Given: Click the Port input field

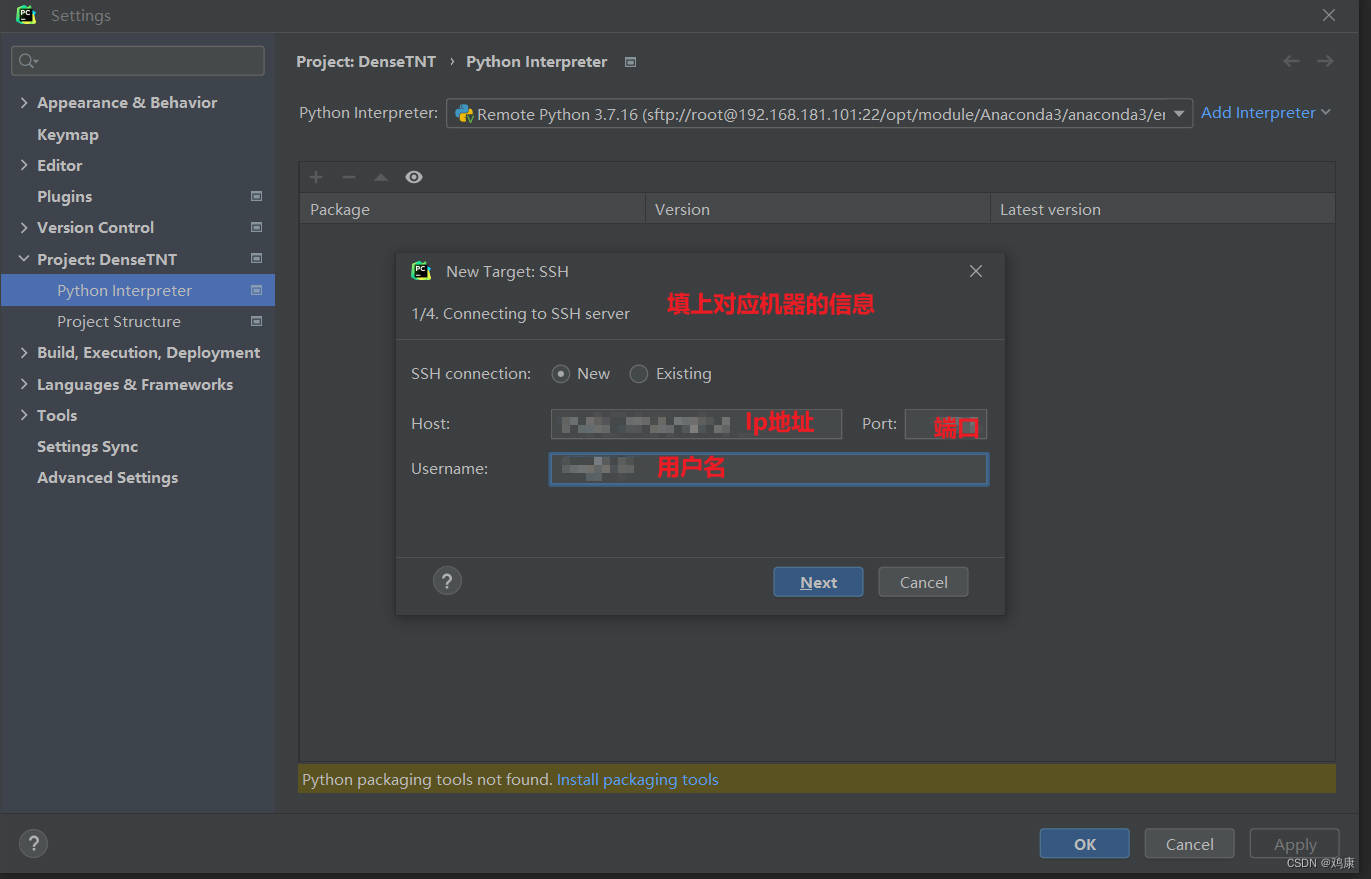Looking at the screenshot, I should click(x=946, y=424).
